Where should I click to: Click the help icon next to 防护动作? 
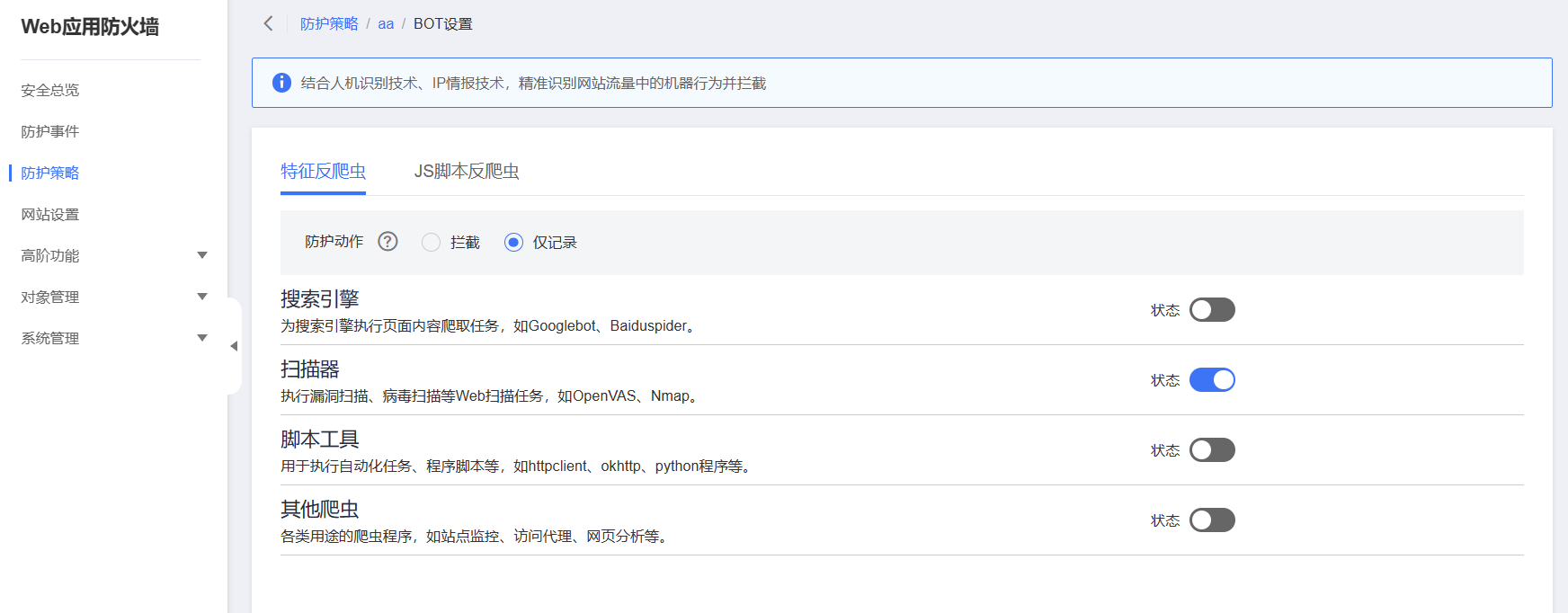[388, 242]
